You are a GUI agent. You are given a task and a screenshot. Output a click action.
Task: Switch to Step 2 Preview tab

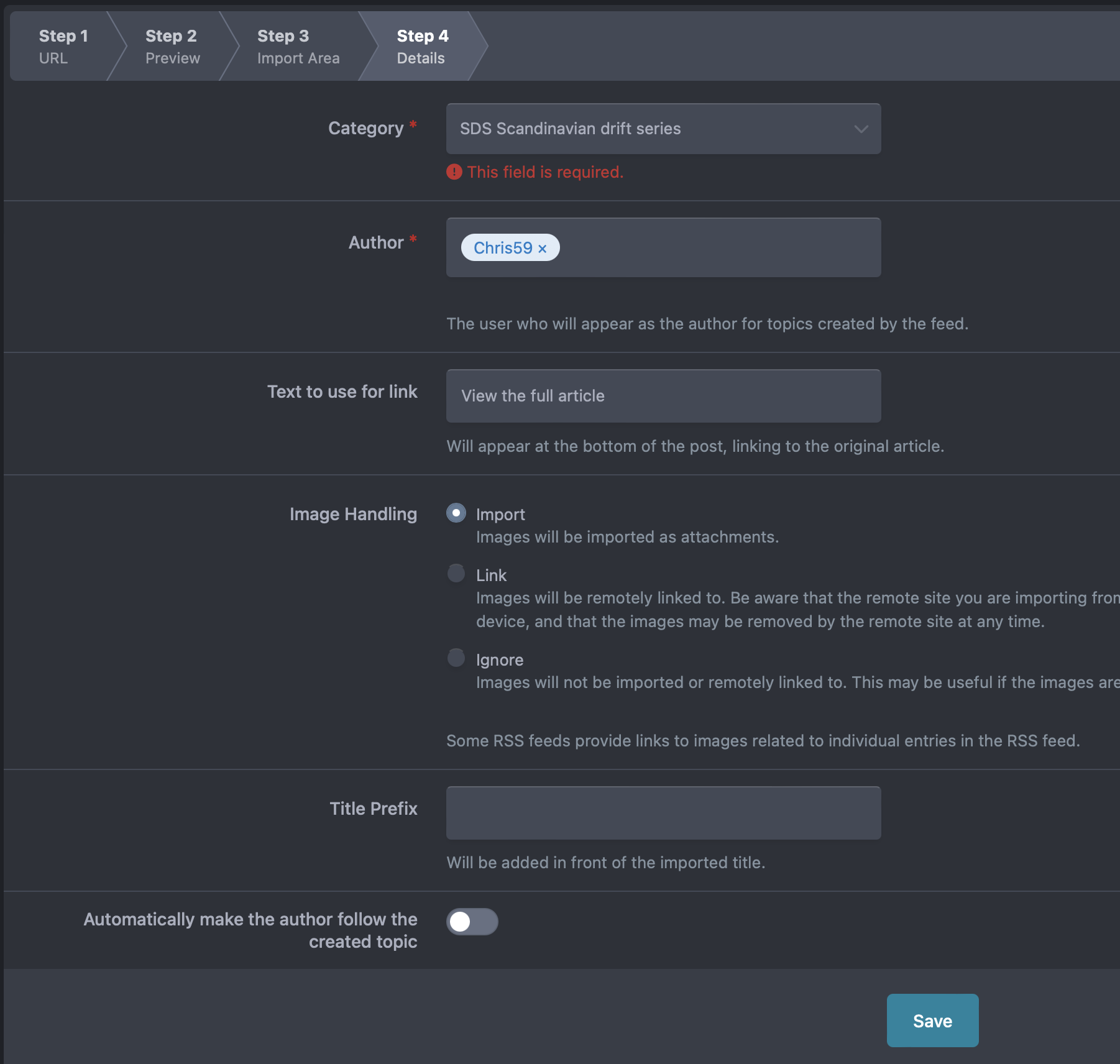pos(173,46)
